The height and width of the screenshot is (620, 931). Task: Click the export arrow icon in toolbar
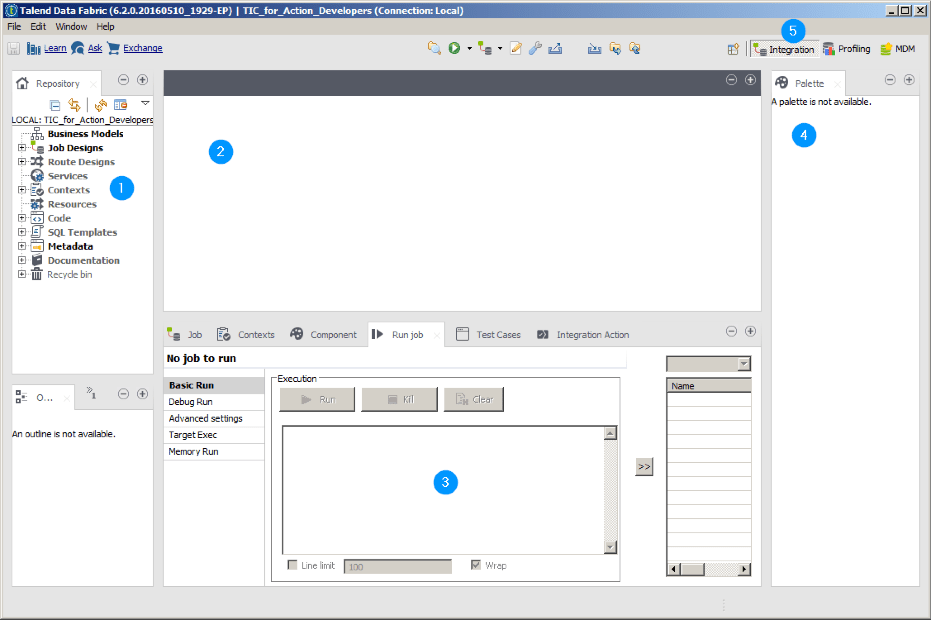[555, 49]
